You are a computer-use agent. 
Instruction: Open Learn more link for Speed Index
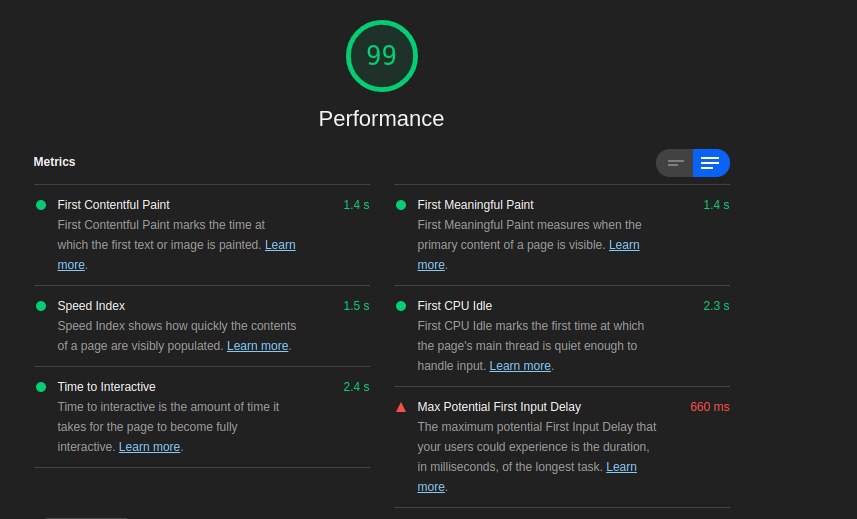click(257, 346)
